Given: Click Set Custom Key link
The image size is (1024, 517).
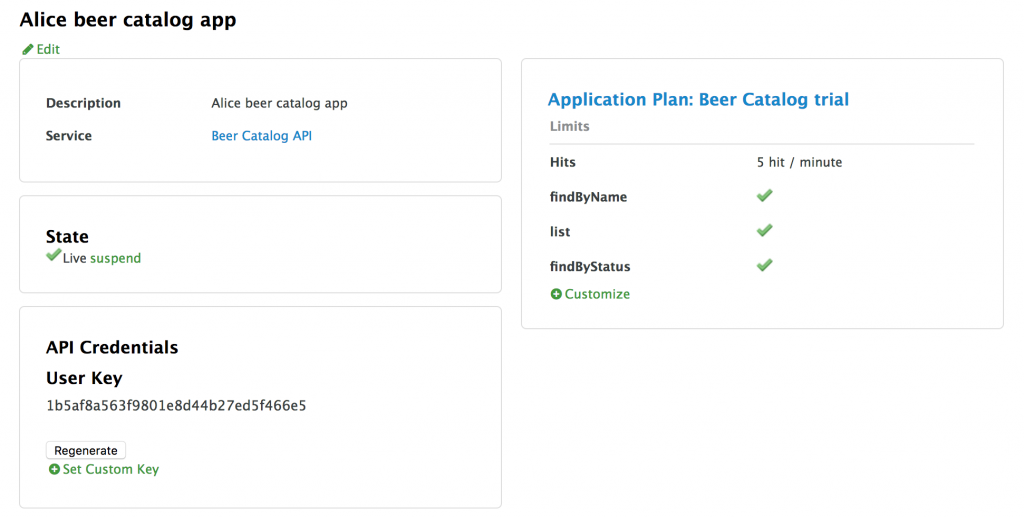Looking at the screenshot, I should coord(110,470).
